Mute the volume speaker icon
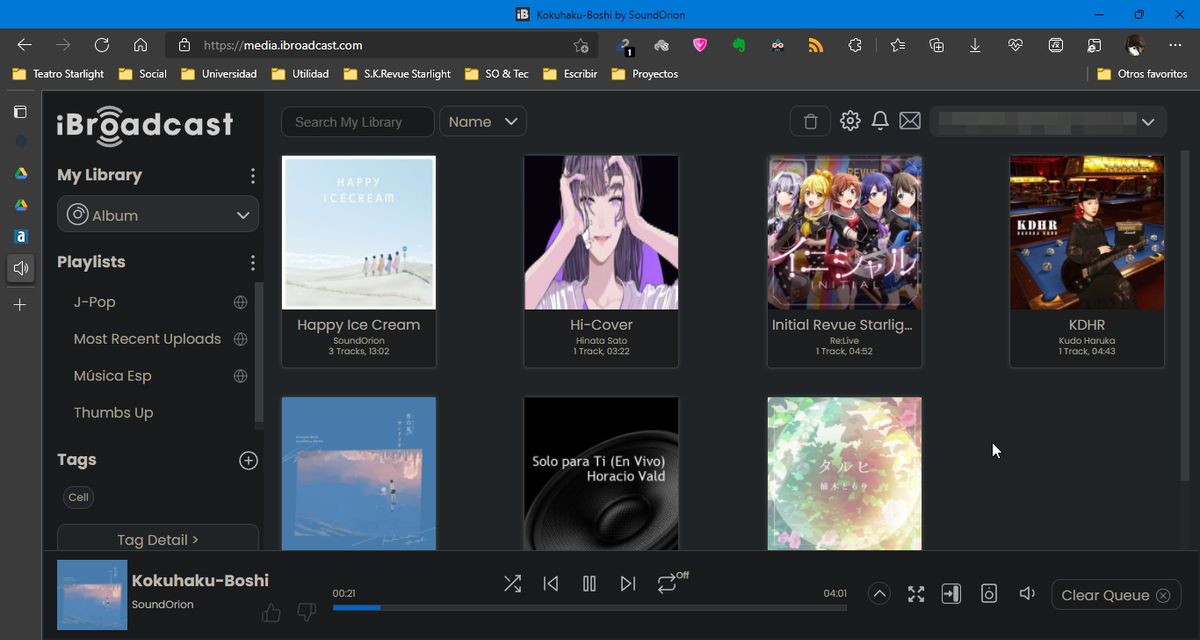The image size is (1200, 640). click(1026, 593)
